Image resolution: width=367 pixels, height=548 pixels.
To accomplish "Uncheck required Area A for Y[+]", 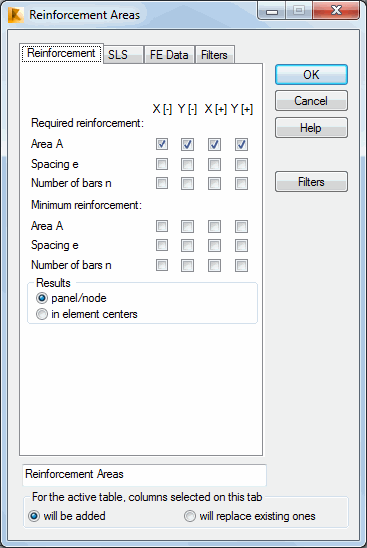I will tap(242, 144).
